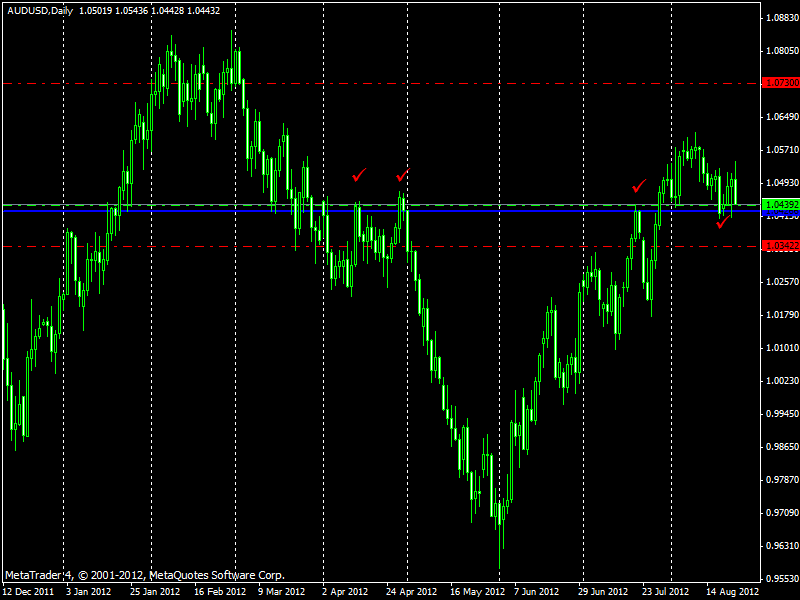Click the 7 Jun 2012 date label
The width and height of the screenshot is (800, 600).
(x=540, y=591)
